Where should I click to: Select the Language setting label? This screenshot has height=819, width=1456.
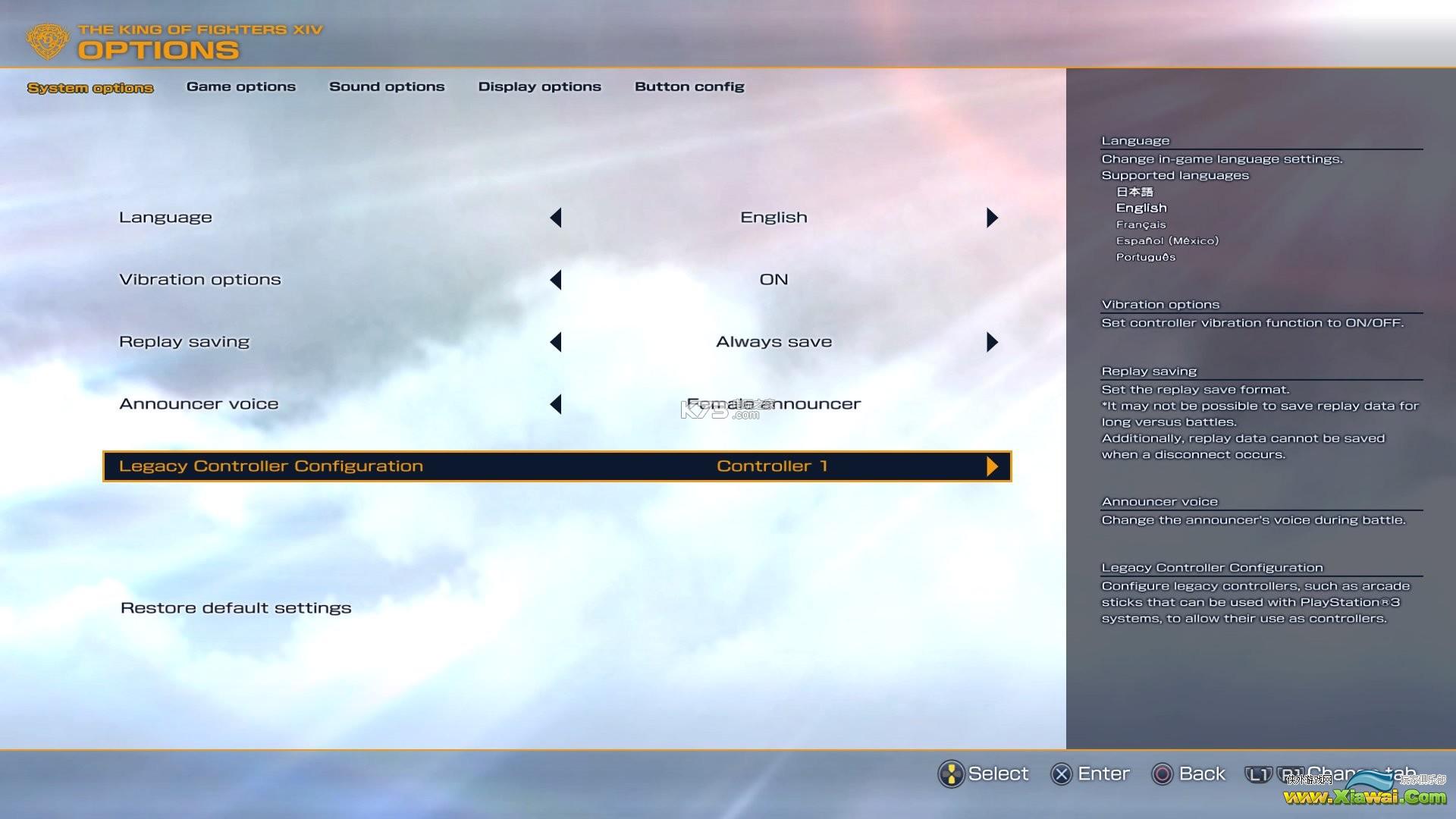point(165,218)
